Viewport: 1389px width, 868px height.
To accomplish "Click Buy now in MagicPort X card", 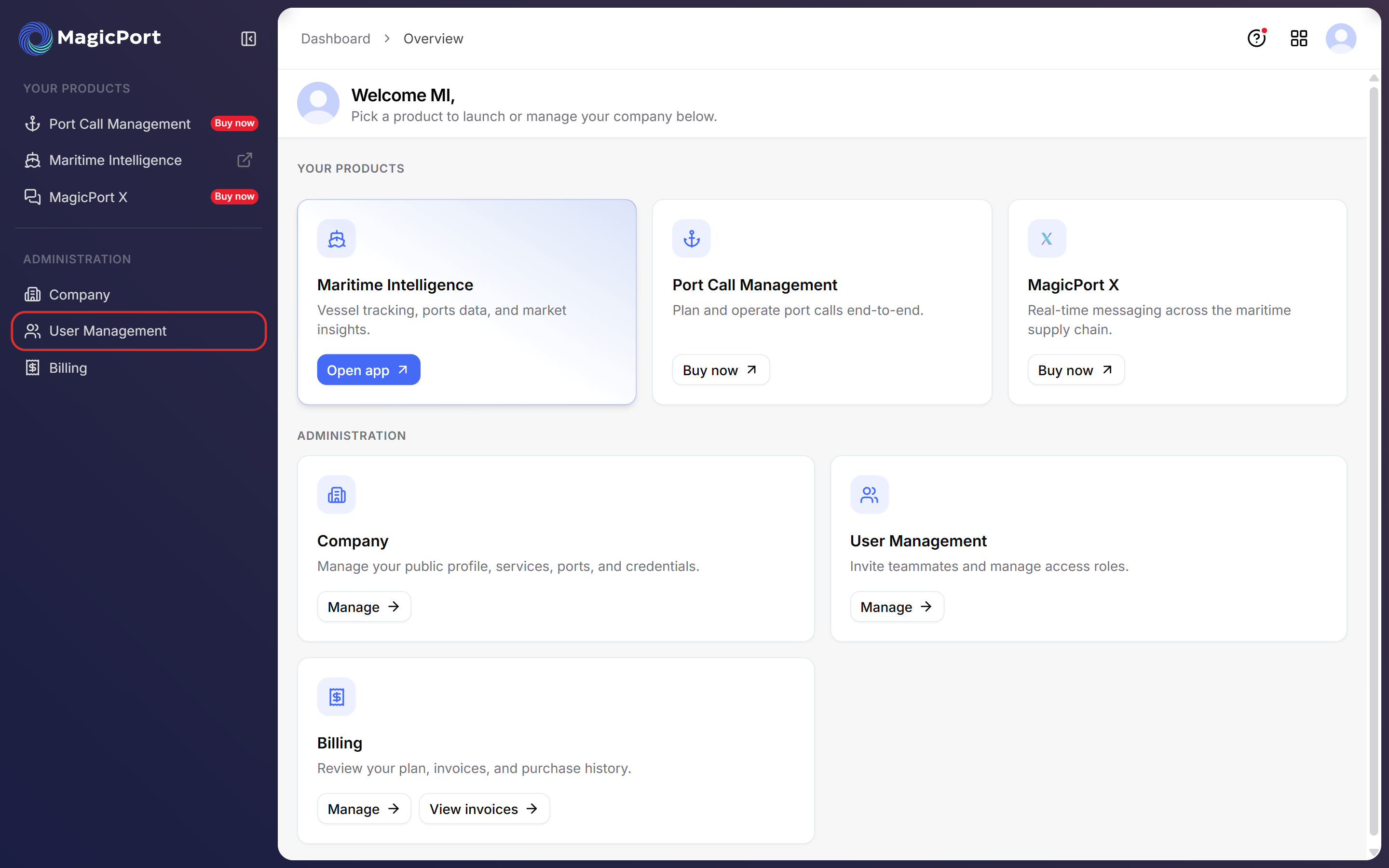I will pyautogui.click(x=1076, y=370).
